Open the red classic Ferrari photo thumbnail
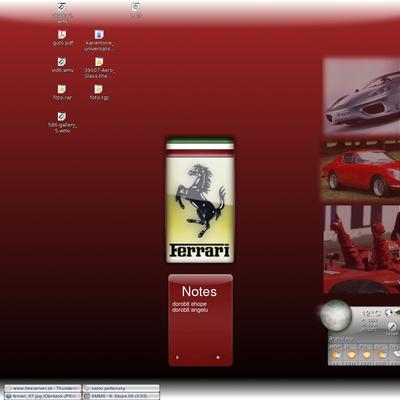 point(361,171)
